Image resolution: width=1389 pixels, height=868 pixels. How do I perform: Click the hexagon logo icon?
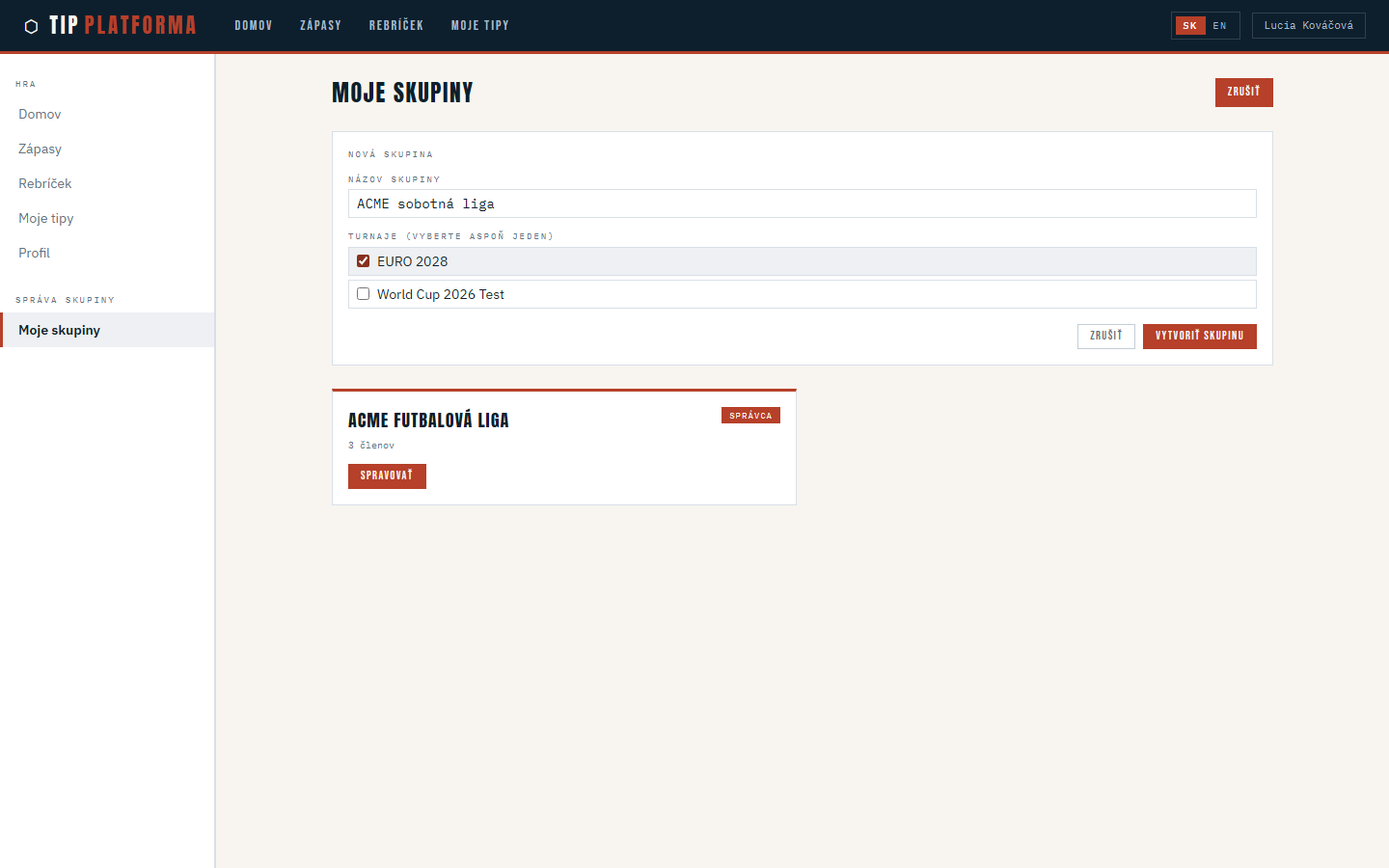(x=31, y=26)
